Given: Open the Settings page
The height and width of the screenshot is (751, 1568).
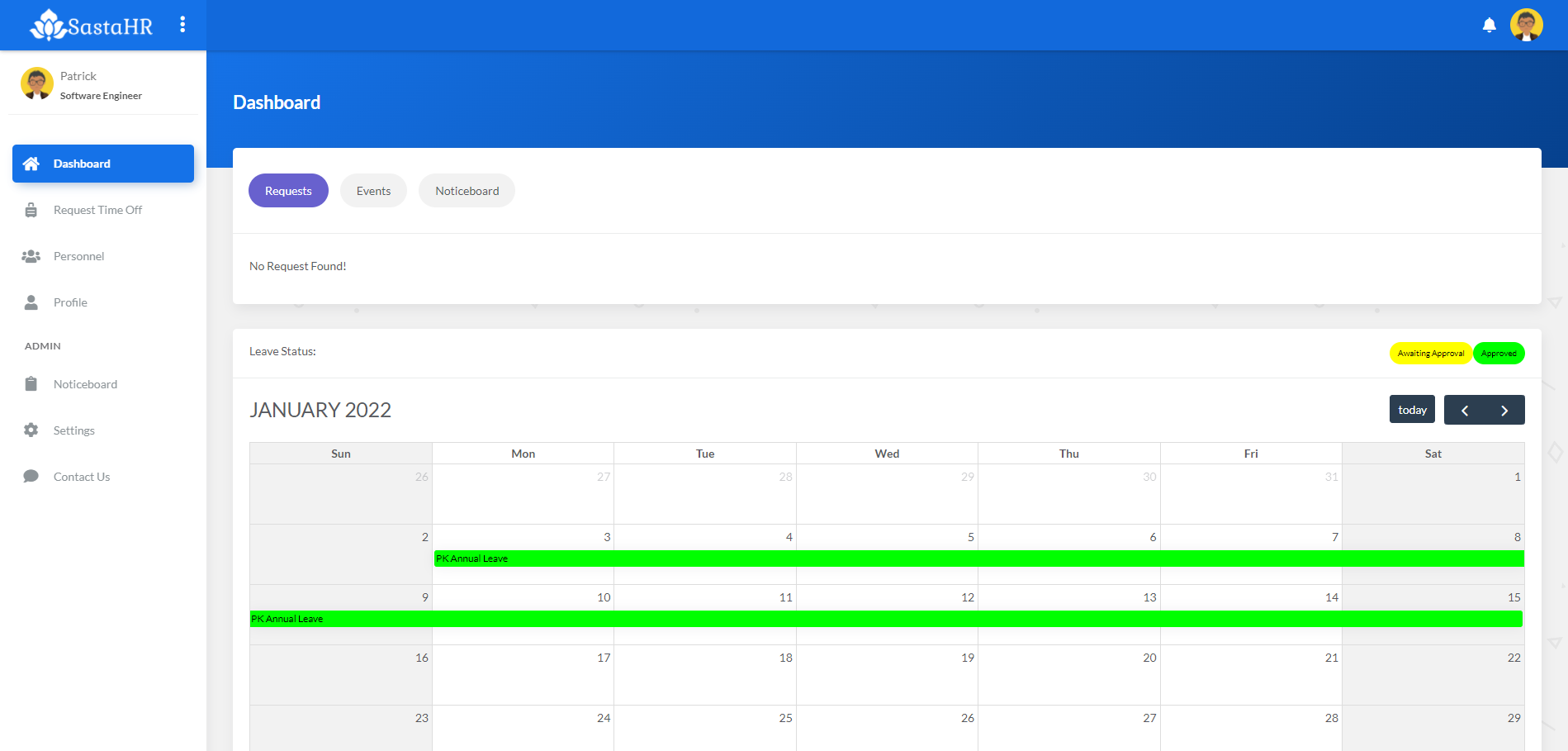Looking at the screenshot, I should 103,430.
